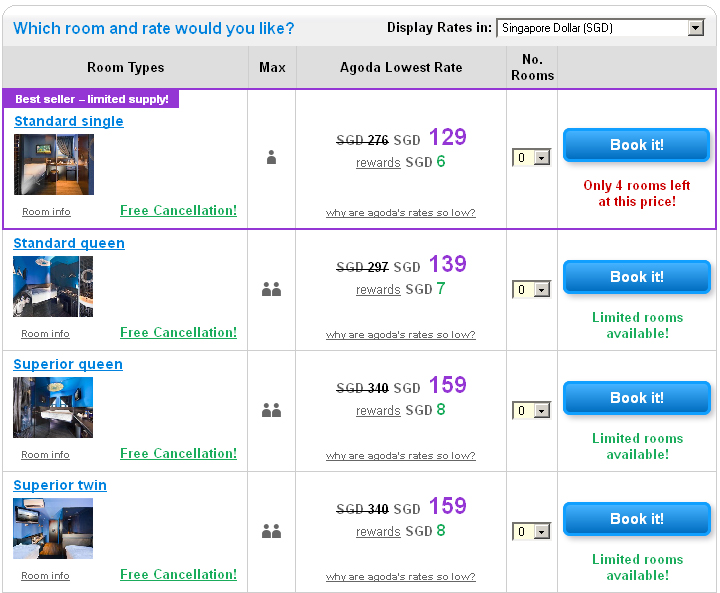The height and width of the screenshot is (593, 720).
Task: Click the SGD 129 price for Standard single
Action: coord(448,137)
